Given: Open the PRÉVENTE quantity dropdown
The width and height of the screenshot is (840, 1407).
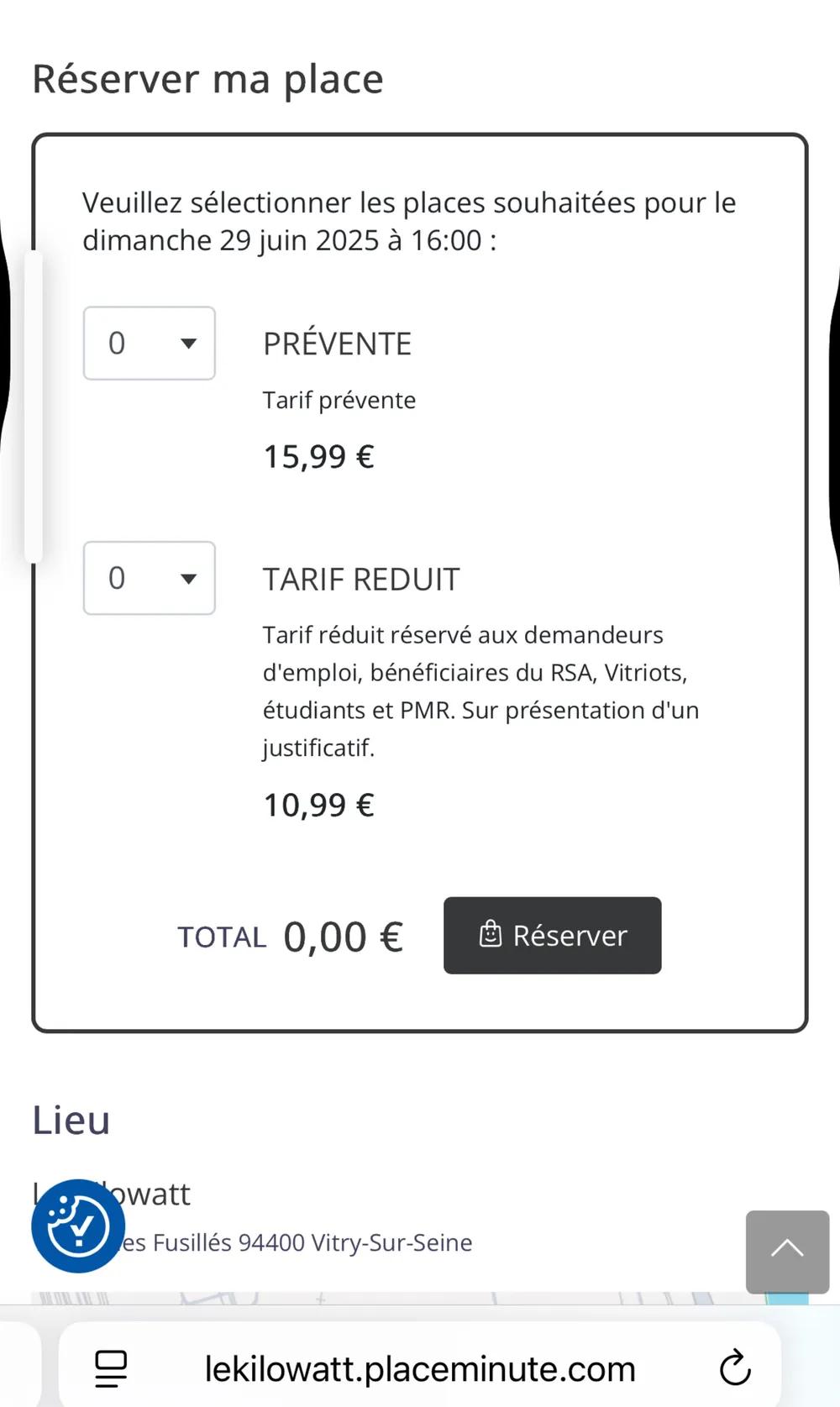Looking at the screenshot, I should 150,343.
